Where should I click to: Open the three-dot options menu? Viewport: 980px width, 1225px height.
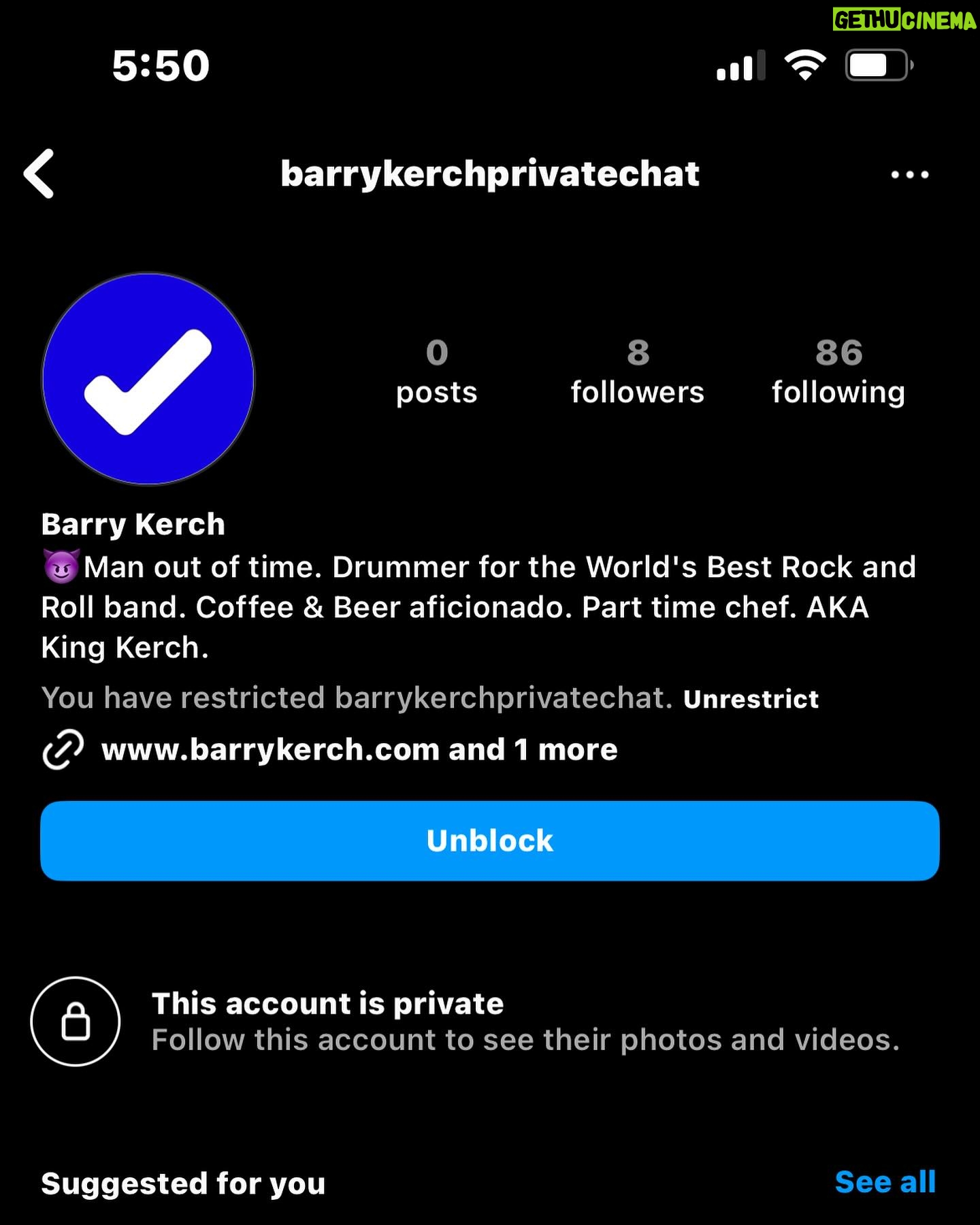point(910,175)
